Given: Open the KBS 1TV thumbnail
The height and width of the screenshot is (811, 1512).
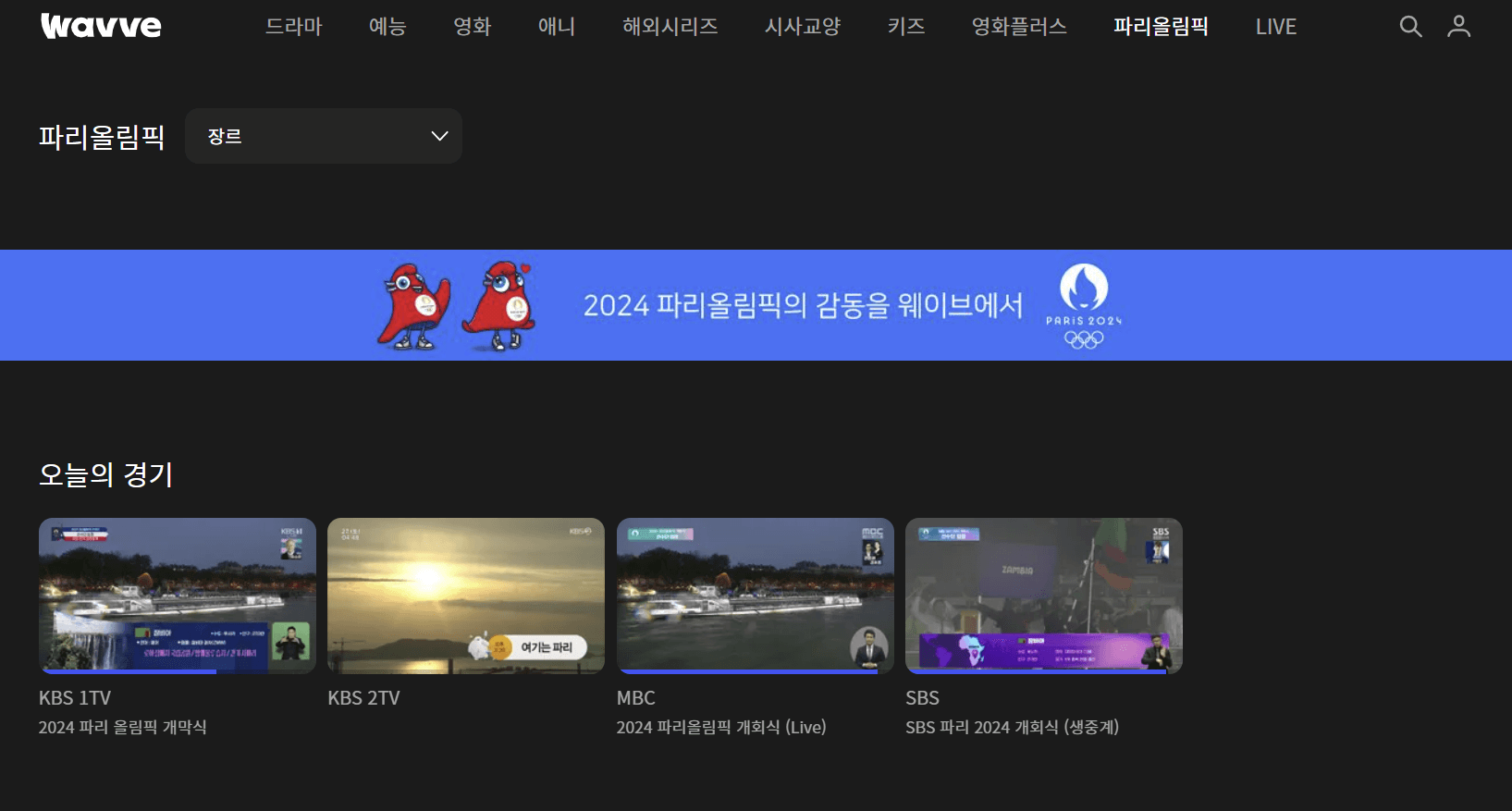Looking at the screenshot, I should 178,596.
